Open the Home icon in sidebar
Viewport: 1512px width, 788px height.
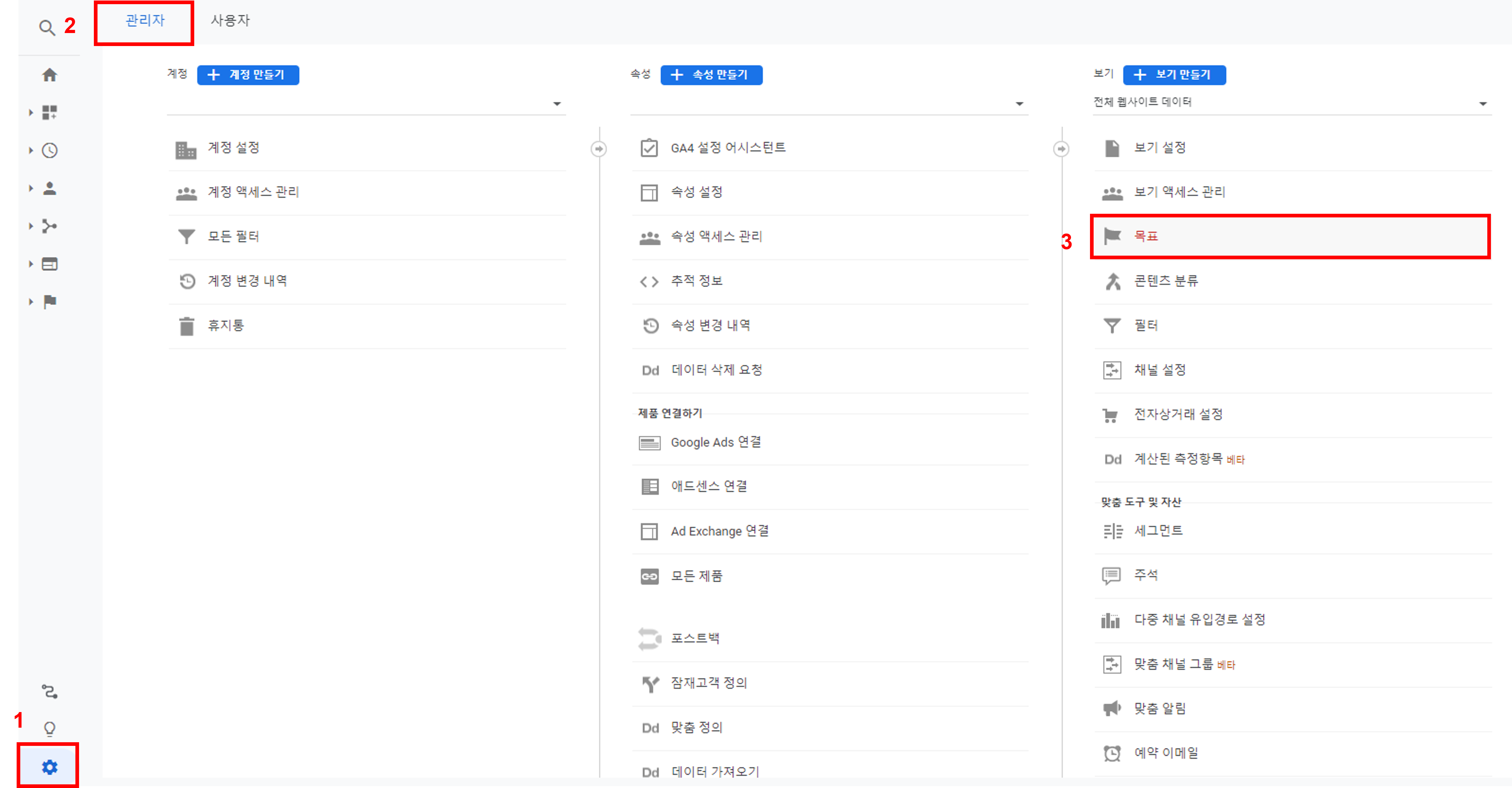tap(49, 75)
